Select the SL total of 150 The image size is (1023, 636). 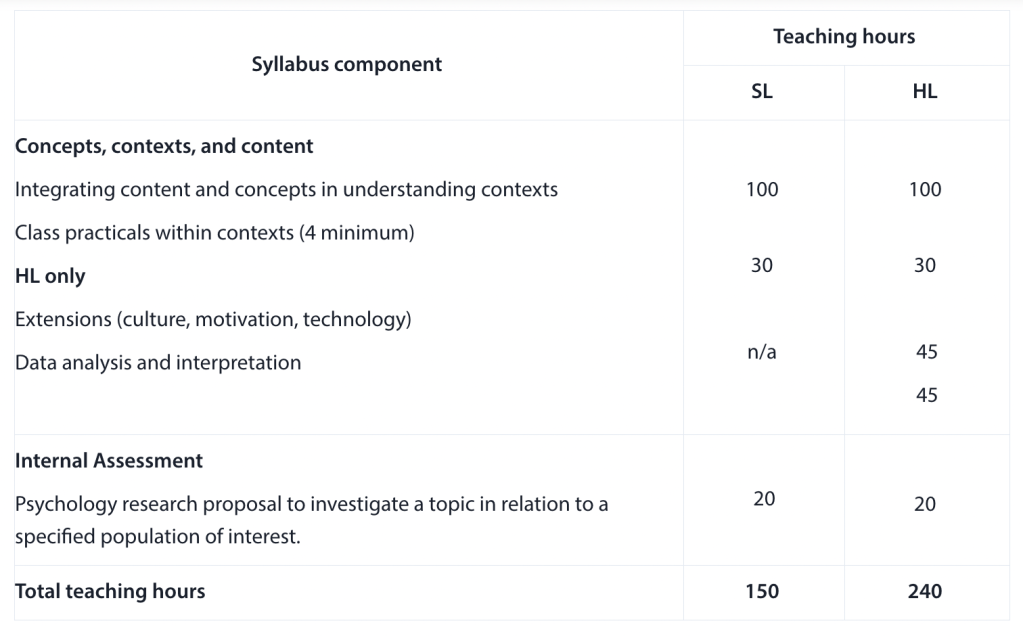[762, 591]
